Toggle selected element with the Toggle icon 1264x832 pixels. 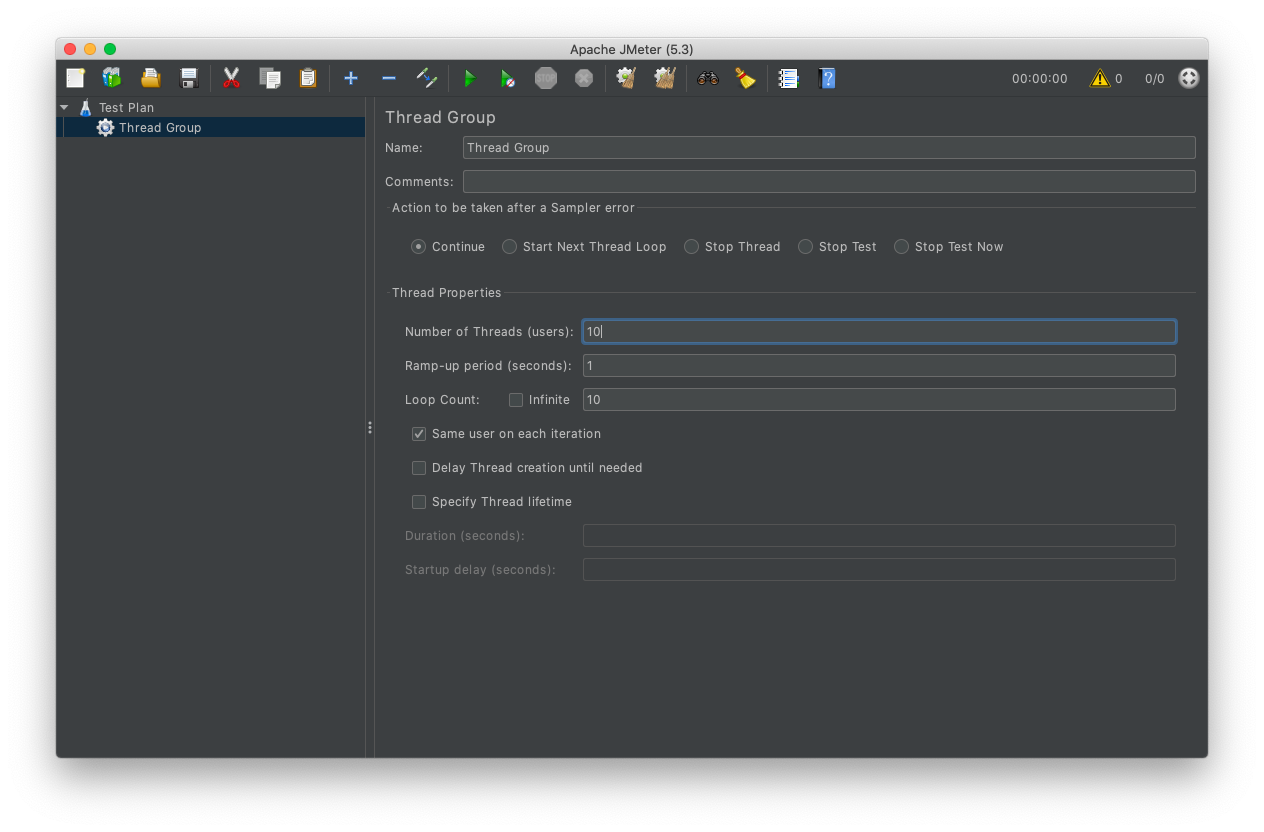tap(427, 78)
